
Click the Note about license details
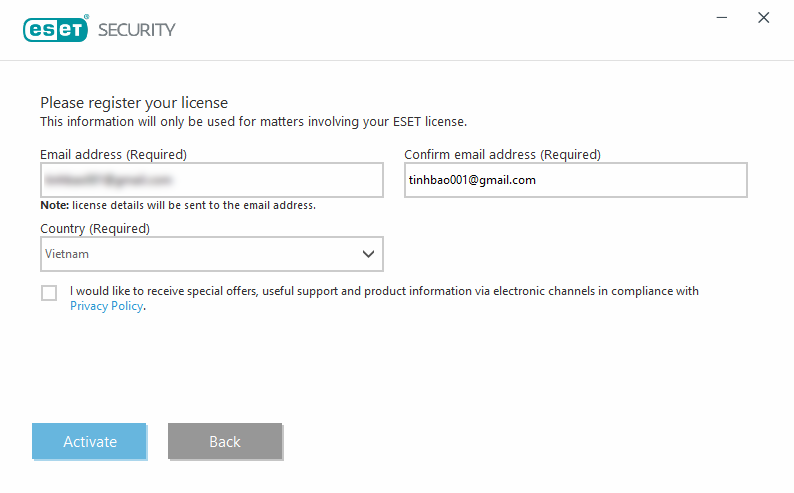click(x=178, y=205)
